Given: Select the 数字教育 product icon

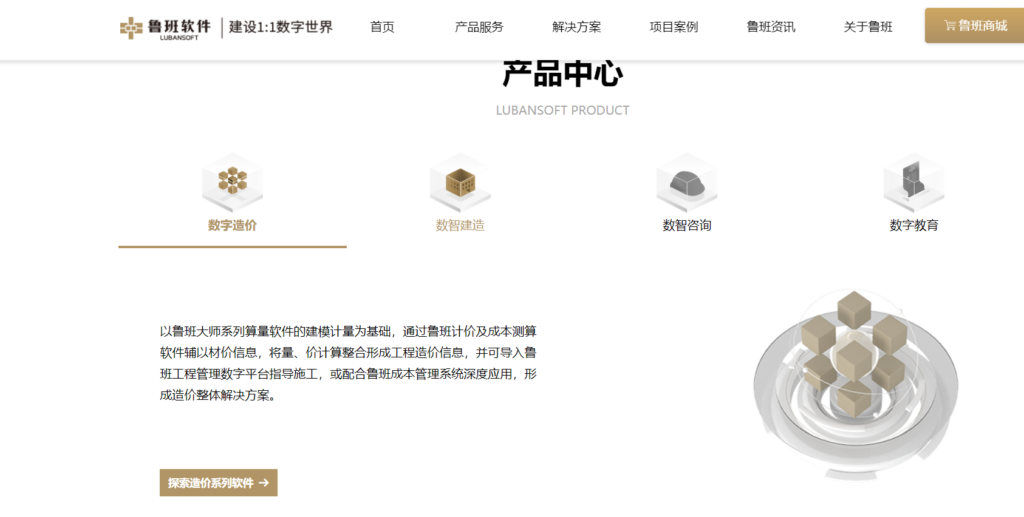Looking at the screenshot, I should point(914,181).
